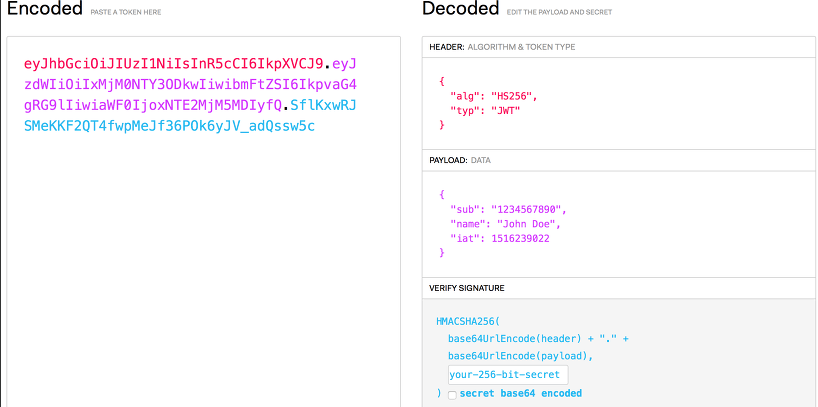Toggle the secret base64 encoded checkbox
Screen dimensions: 818x407
tap(453, 395)
